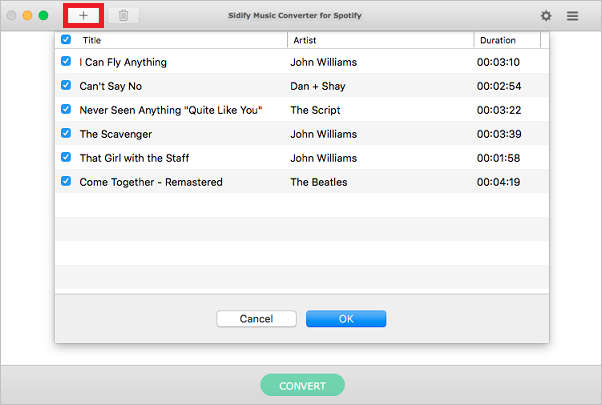Click duration 00:04:19
This screenshot has width=602, height=405.
[498, 182]
